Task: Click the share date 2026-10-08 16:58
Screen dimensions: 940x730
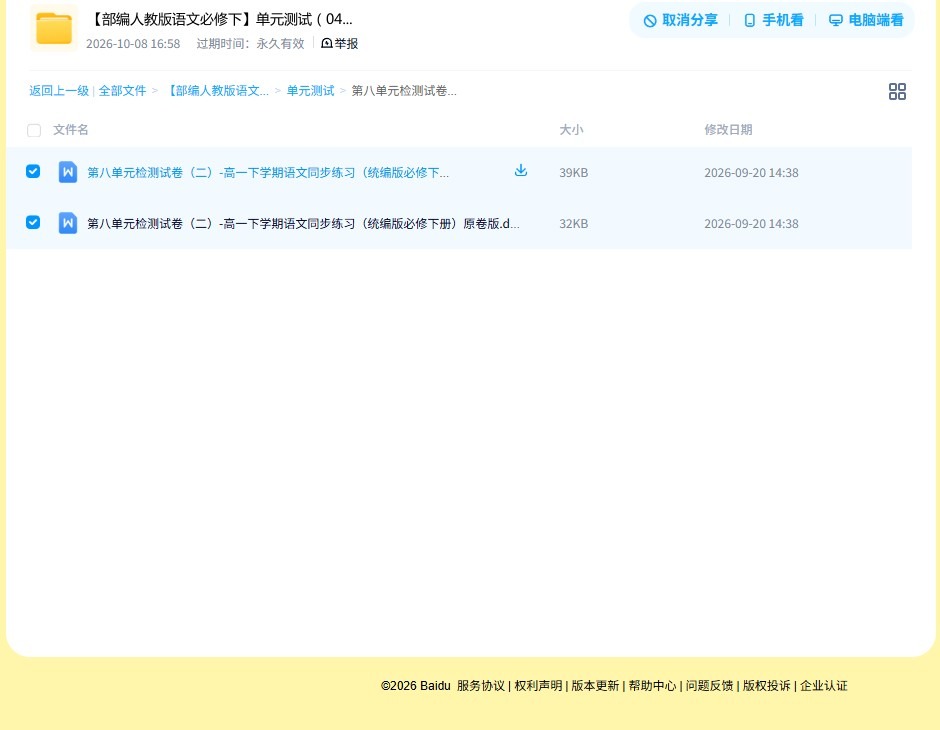Action: pos(133,44)
